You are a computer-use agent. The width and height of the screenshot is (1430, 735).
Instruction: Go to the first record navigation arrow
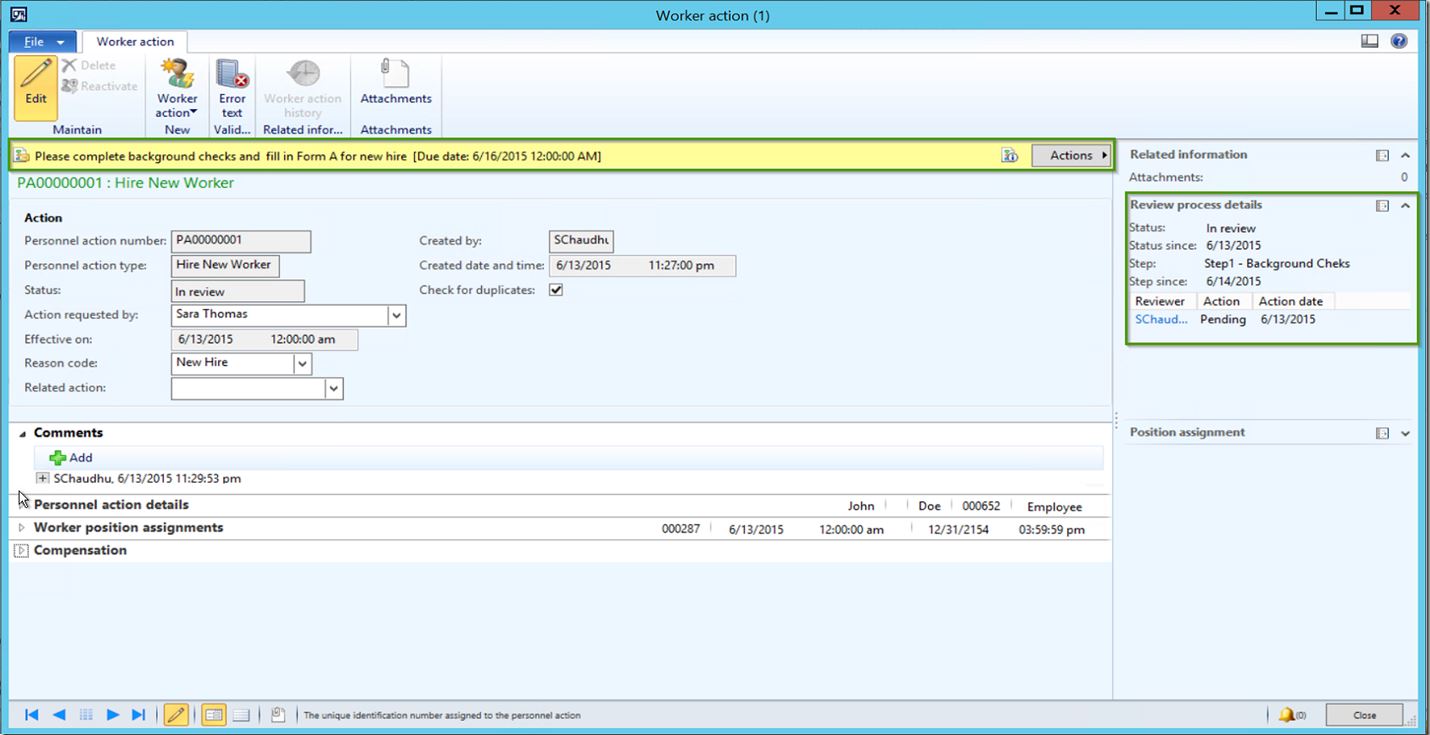point(32,715)
